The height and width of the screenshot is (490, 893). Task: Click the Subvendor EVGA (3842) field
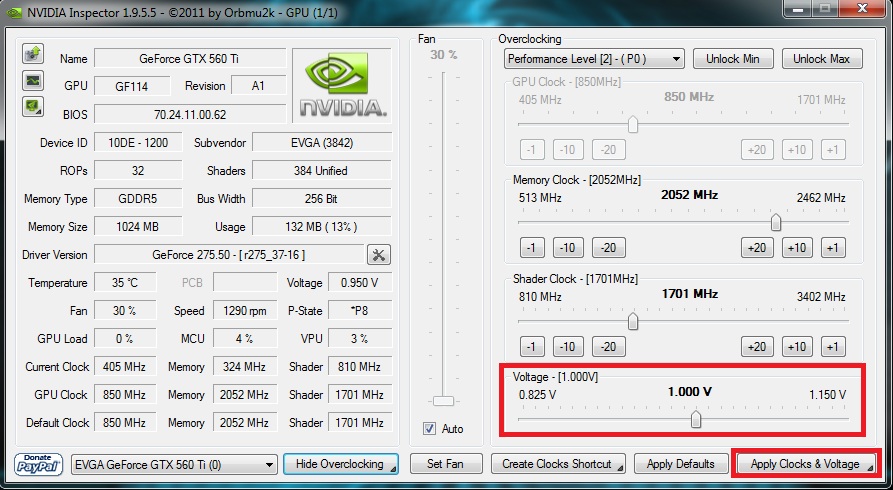(x=322, y=142)
